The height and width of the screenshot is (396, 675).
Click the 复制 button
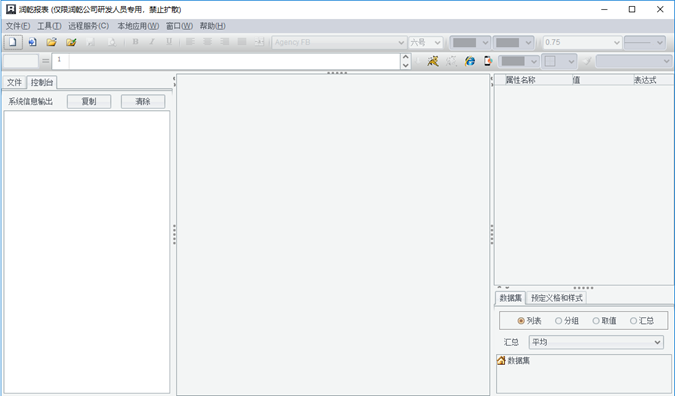(x=89, y=102)
